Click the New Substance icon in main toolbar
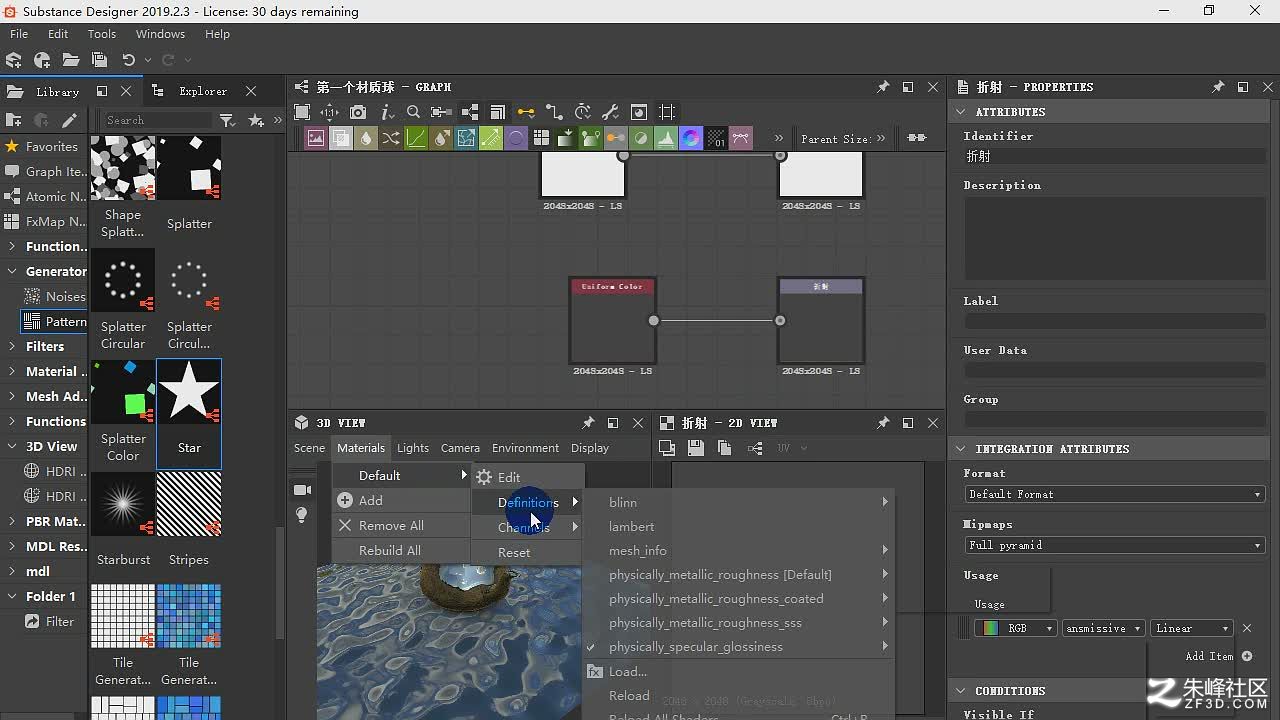This screenshot has width=1280, height=720. [14, 60]
